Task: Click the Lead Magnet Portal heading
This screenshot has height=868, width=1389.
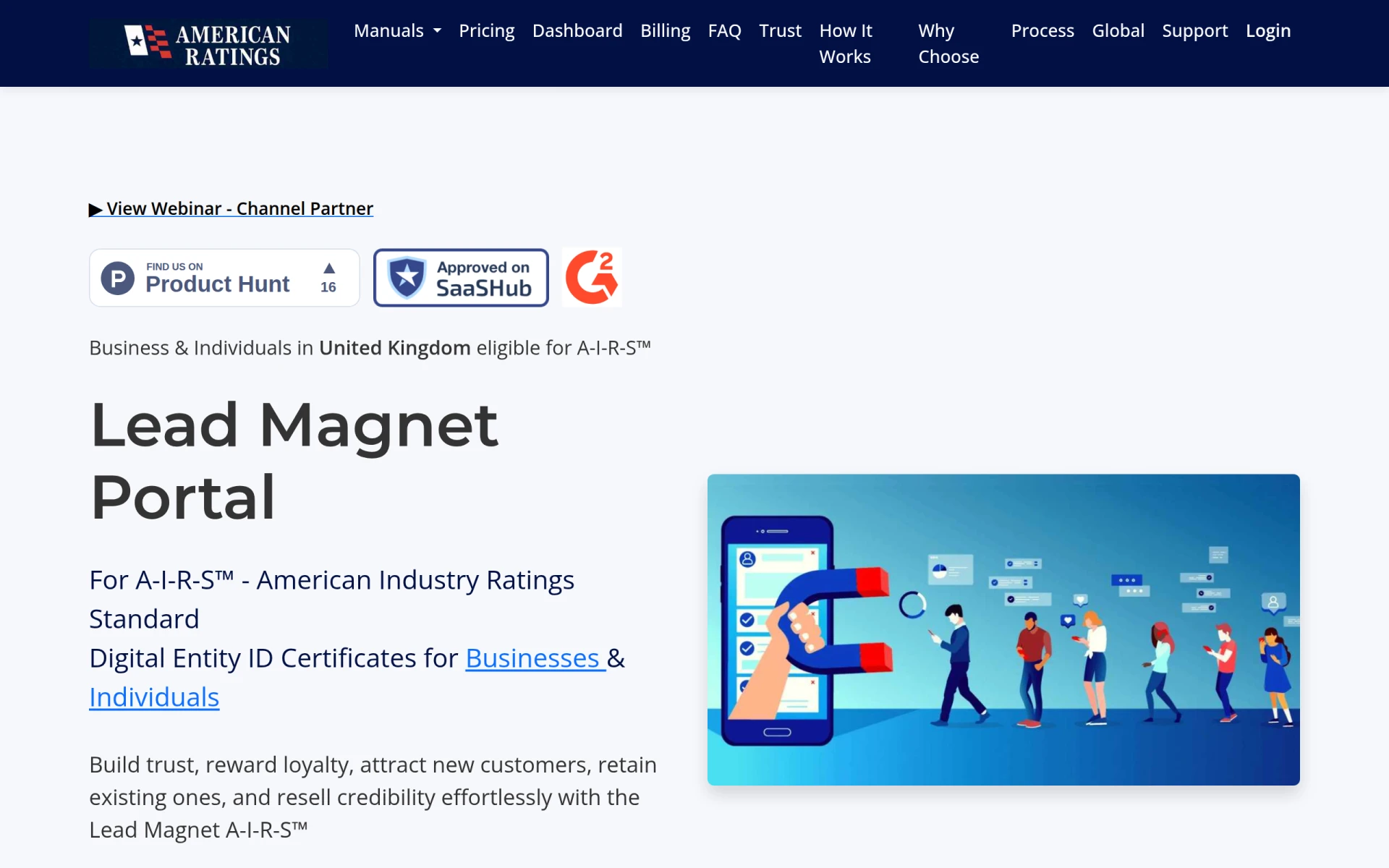Action: (x=294, y=461)
